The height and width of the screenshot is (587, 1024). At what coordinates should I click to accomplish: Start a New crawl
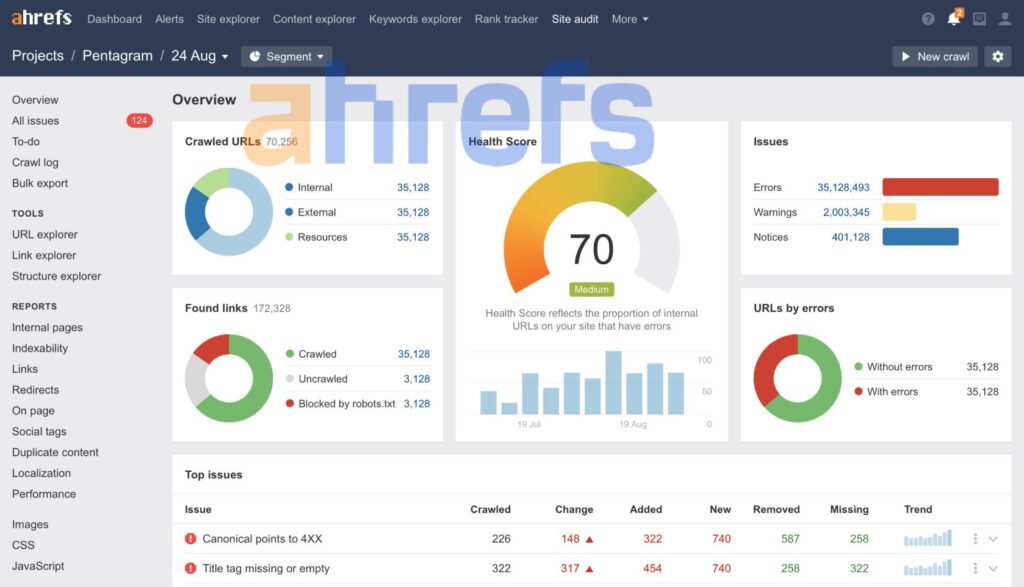click(x=934, y=56)
